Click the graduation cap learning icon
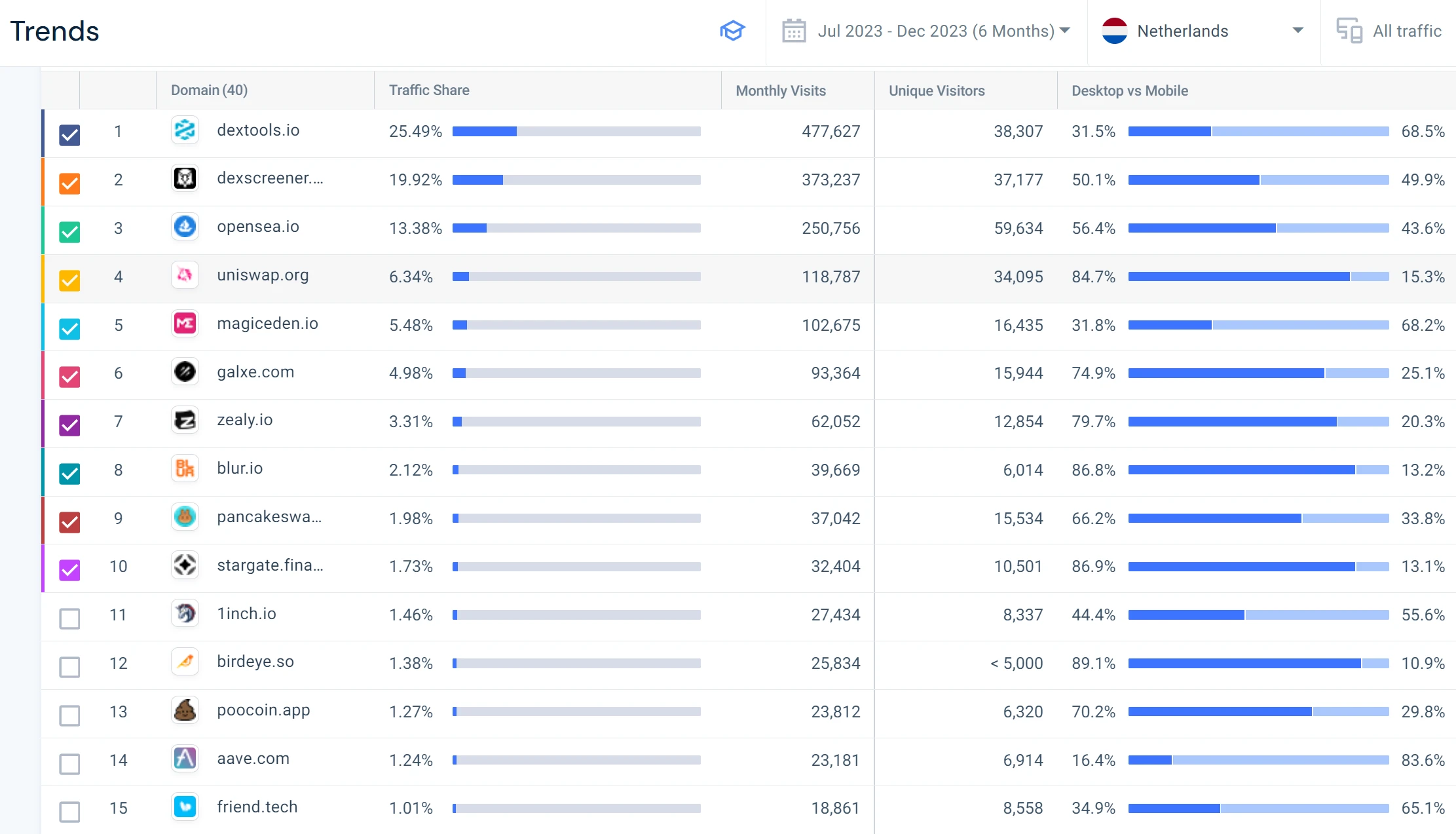The width and height of the screenshot is (1456, 834). (732, 31)
